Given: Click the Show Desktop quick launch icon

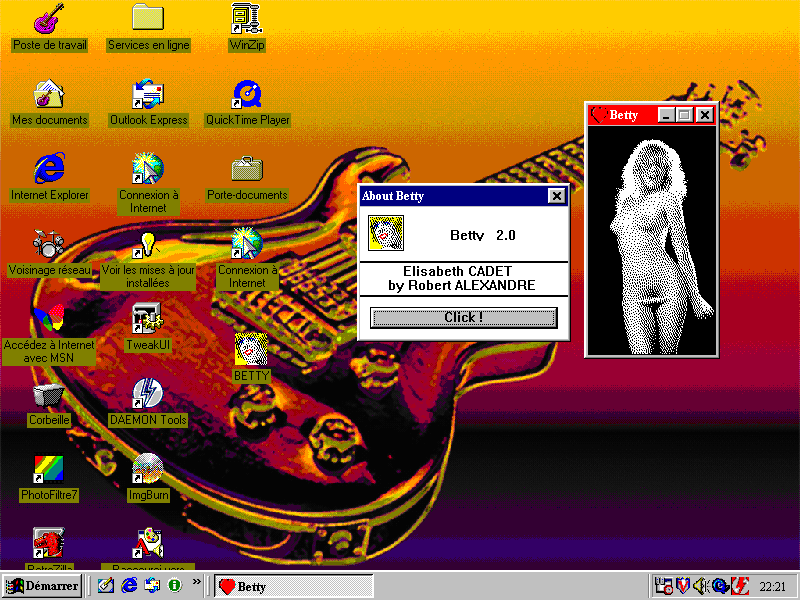Looking at the screenshot, I should 106,585.
